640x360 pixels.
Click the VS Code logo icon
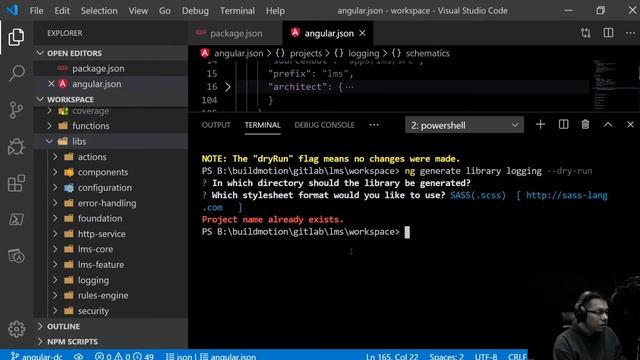12,10
